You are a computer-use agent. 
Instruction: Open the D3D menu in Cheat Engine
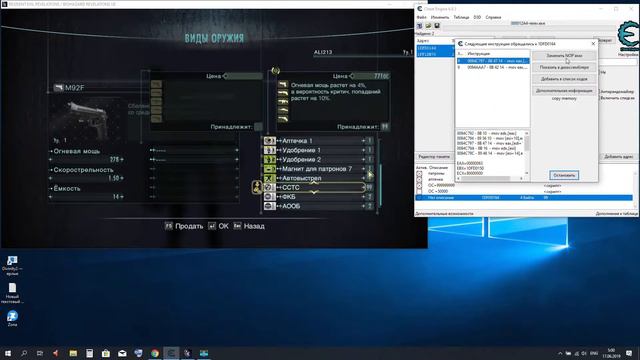(477, 17)
